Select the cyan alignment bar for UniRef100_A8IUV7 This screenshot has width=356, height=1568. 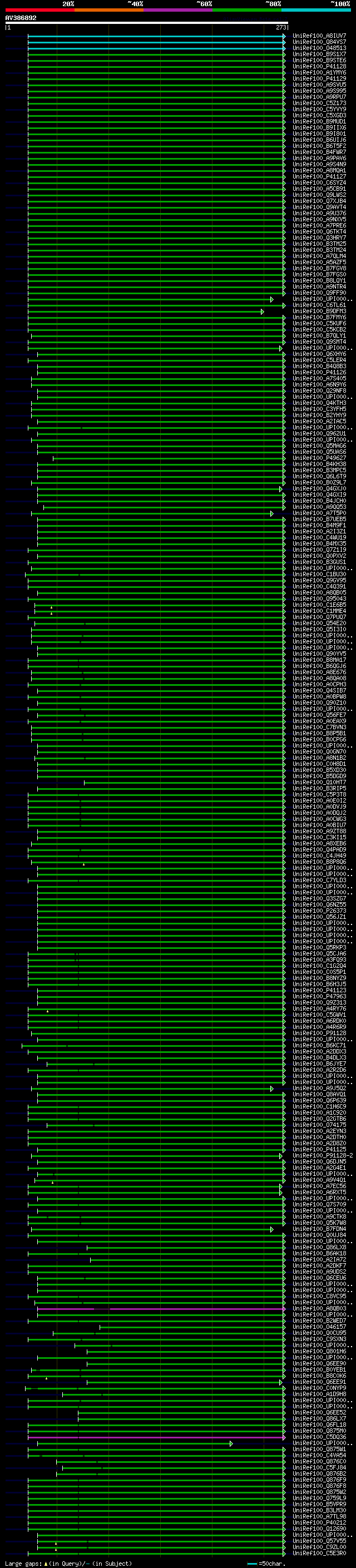click(156, 36)
